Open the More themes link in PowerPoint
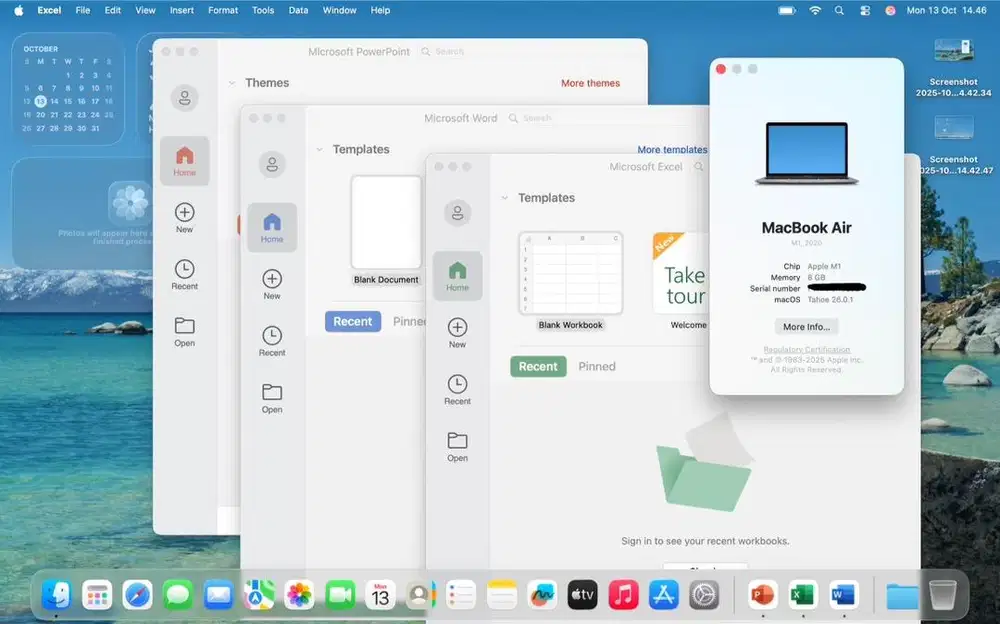Screen dimensions: 1000x624 [590, 83]
